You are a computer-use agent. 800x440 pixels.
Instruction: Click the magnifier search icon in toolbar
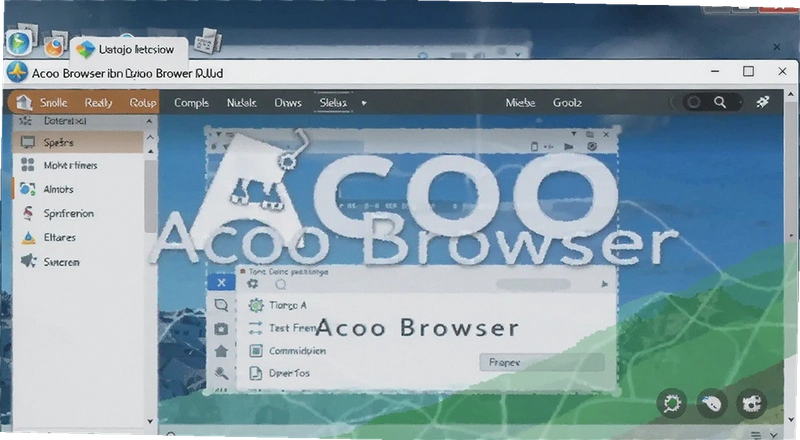tap(719, 102)
